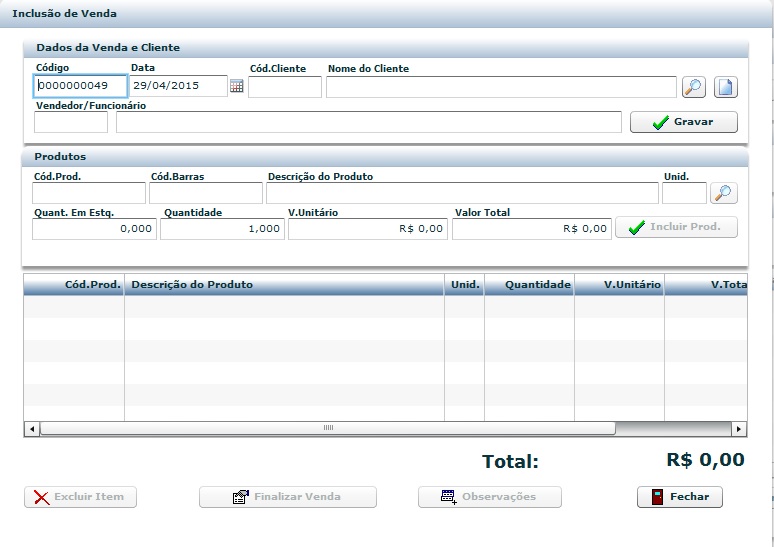Click the product search magnifier icon
774x547 pixels.
[x=723, y=193]
